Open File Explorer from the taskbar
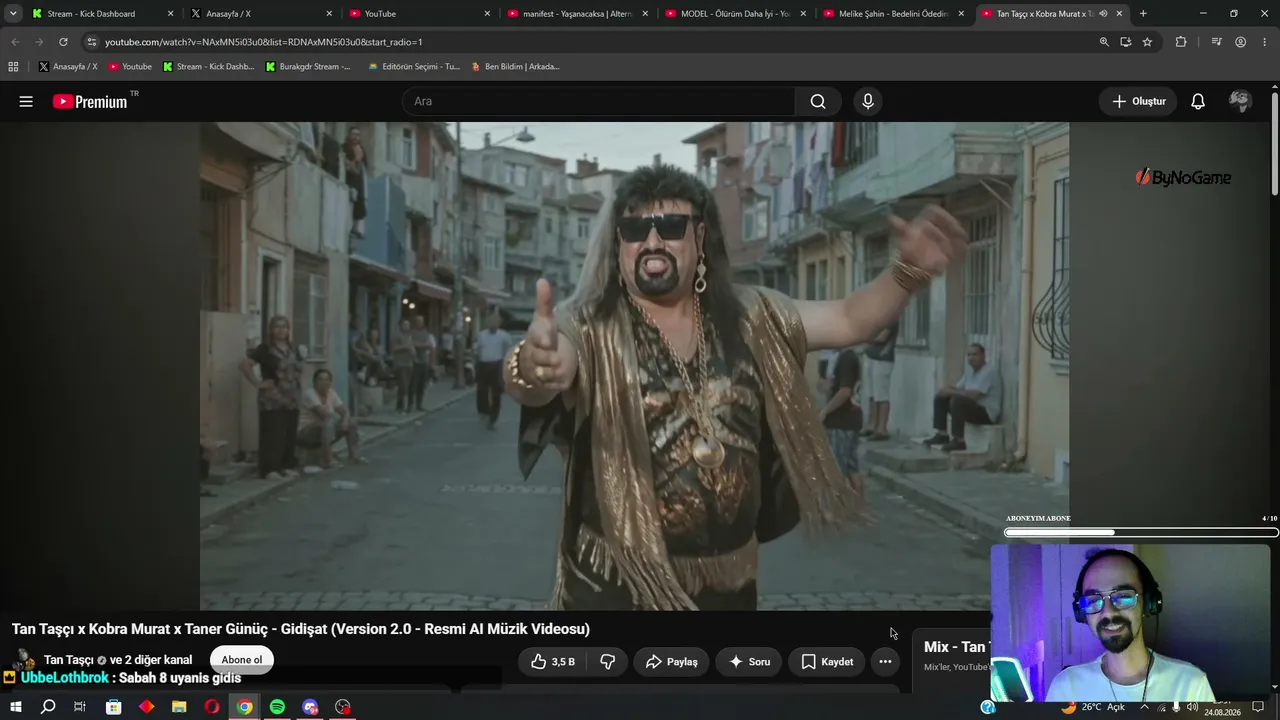 (179, 707)
